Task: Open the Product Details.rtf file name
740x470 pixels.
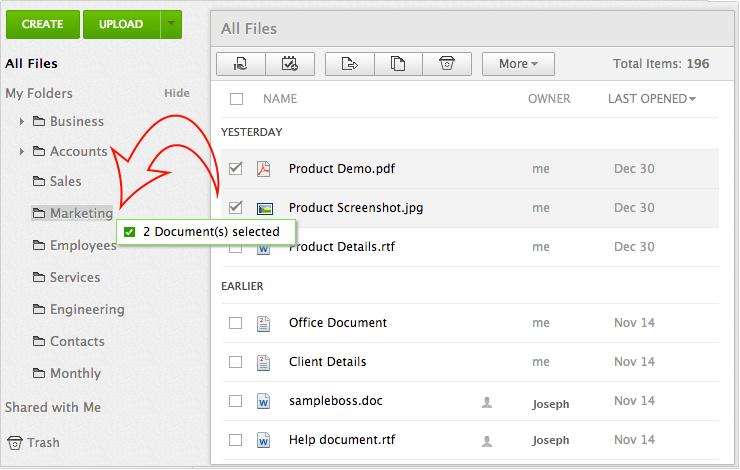Action: click(342, 246)
